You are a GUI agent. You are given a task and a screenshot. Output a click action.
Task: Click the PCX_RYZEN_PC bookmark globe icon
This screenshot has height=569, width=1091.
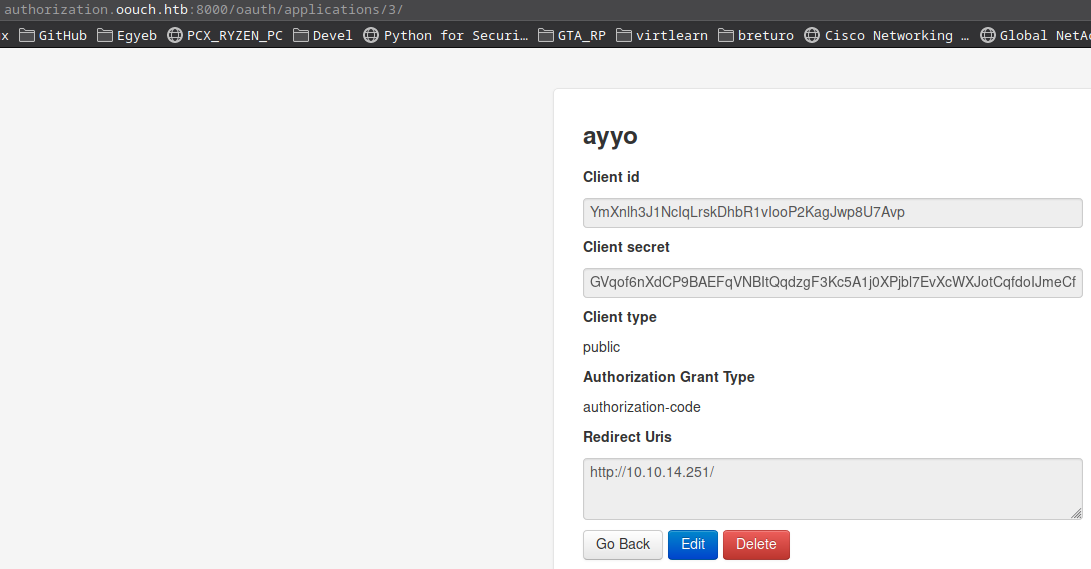(x=175, y=35)
